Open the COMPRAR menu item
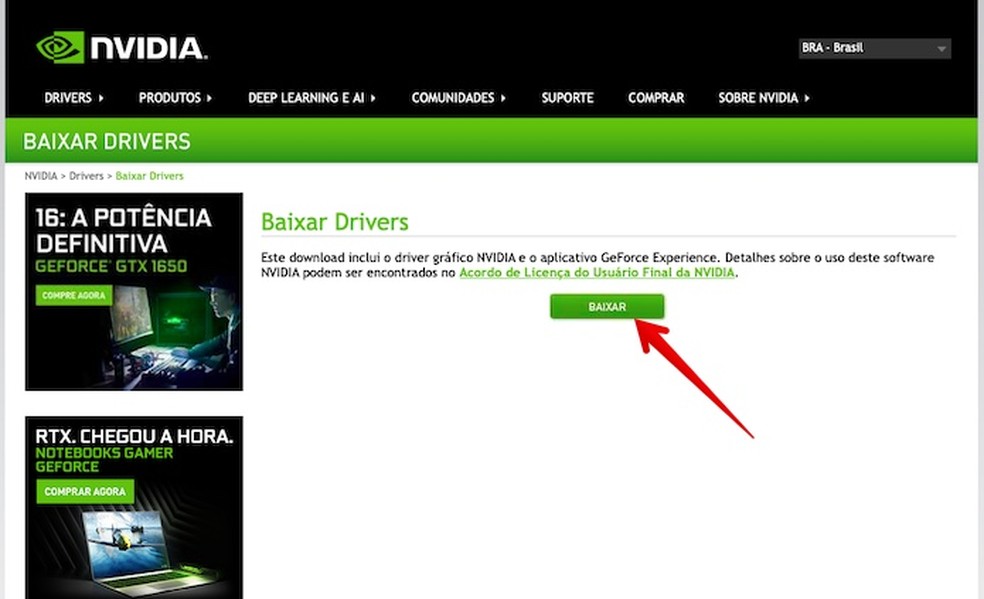 pyautogui.click(x=656, y=98)
